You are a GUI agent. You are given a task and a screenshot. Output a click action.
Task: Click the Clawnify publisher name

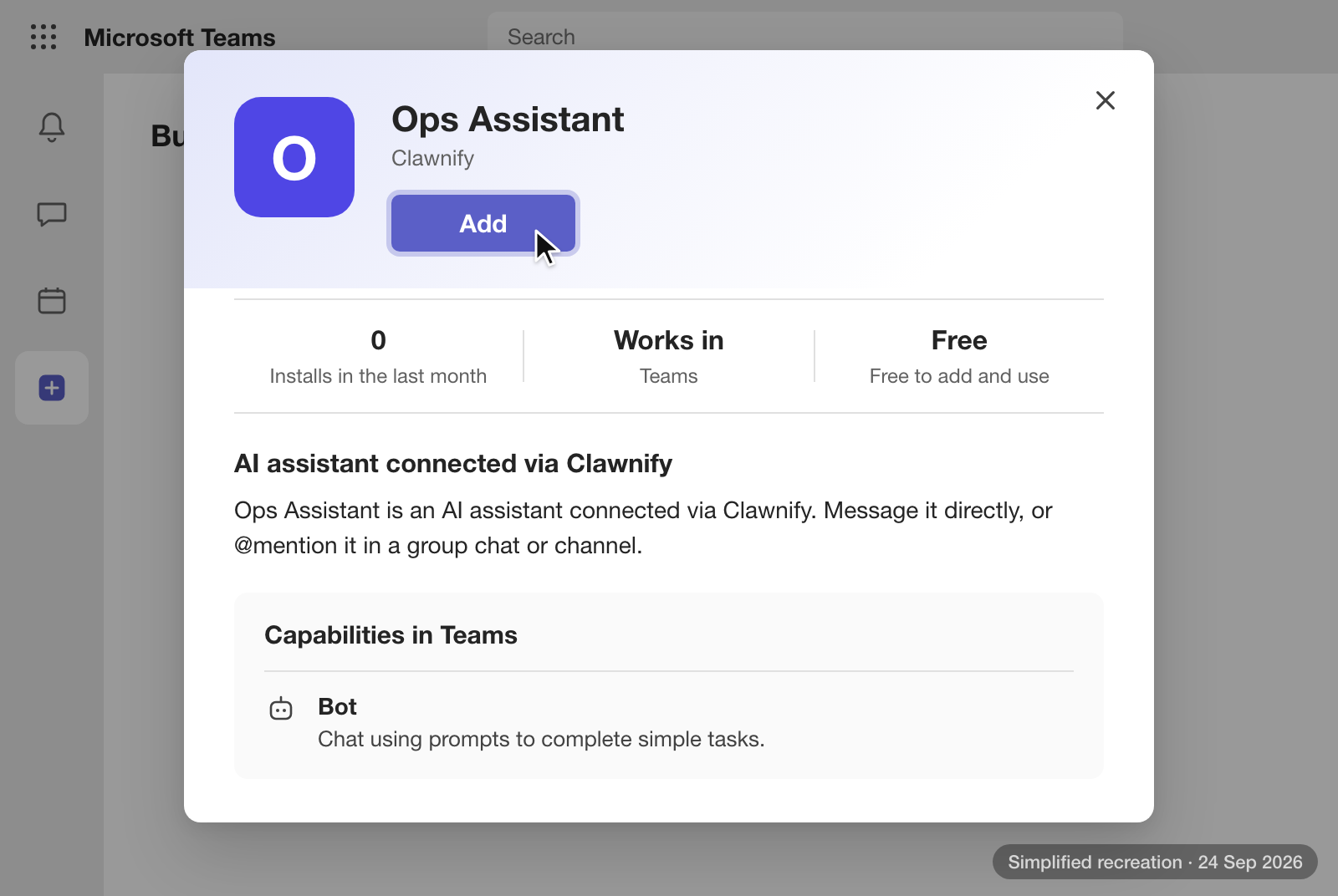pyautogui.click(x=432, y=158)
